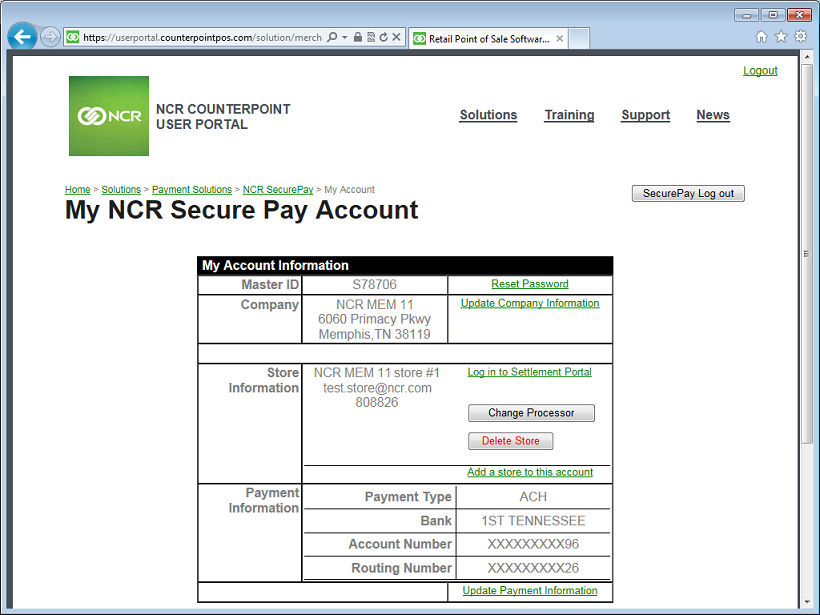
Task: Open the Tools gear icon
Action: coord(800,36)
